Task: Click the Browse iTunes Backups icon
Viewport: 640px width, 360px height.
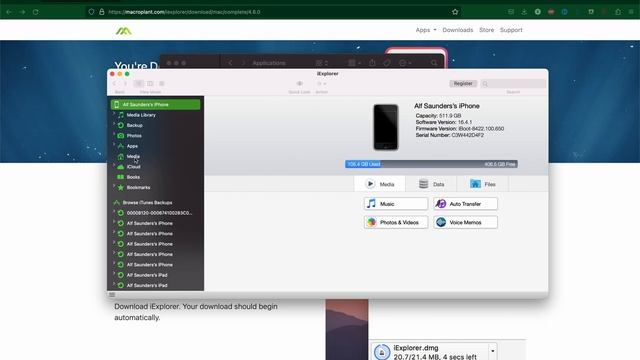Action: (117, 202)
